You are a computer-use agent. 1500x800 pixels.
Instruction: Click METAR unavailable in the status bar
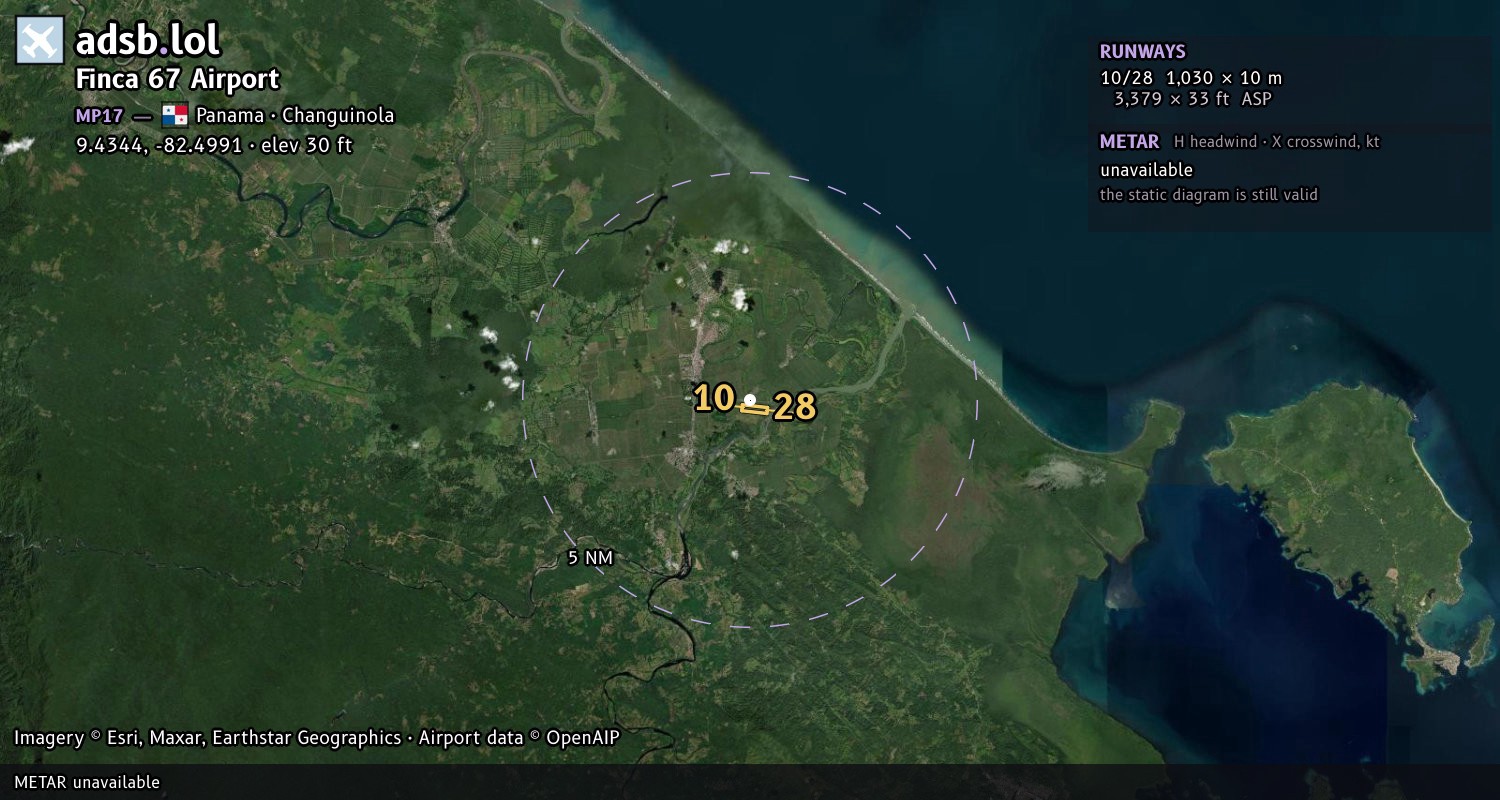[87, 782]
